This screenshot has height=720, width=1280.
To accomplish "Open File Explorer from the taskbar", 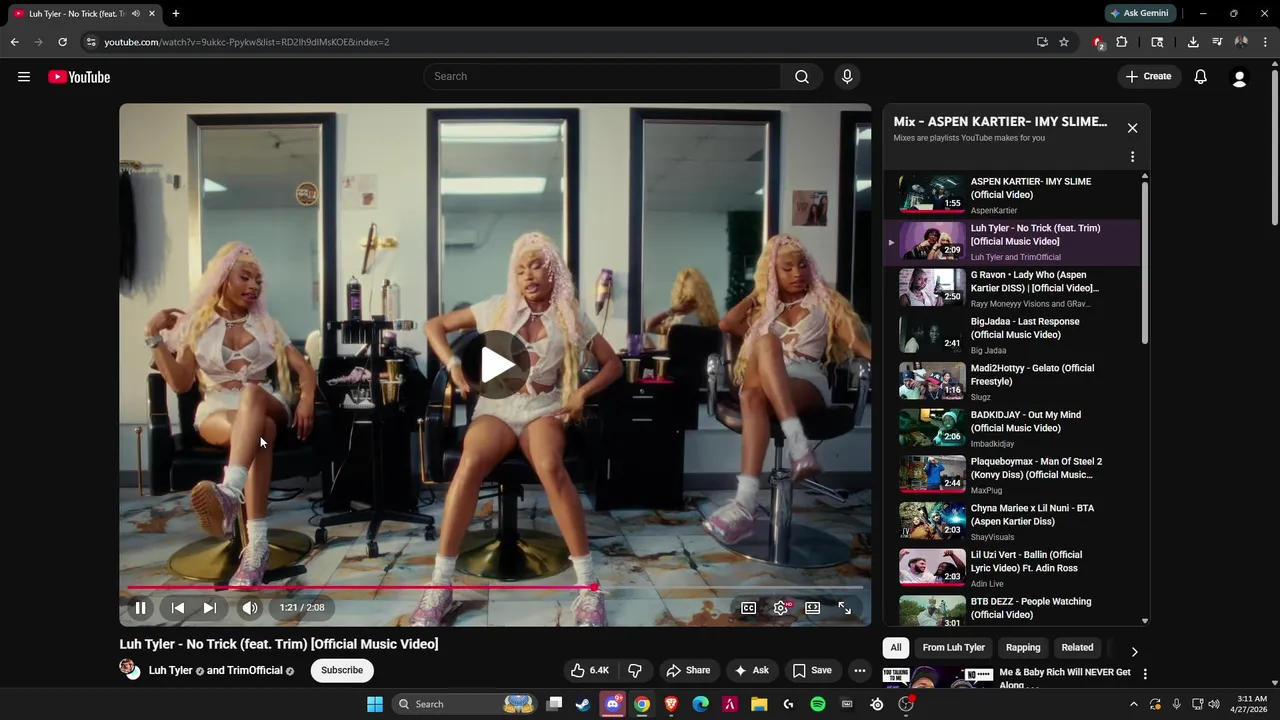I will click(759, 704).
